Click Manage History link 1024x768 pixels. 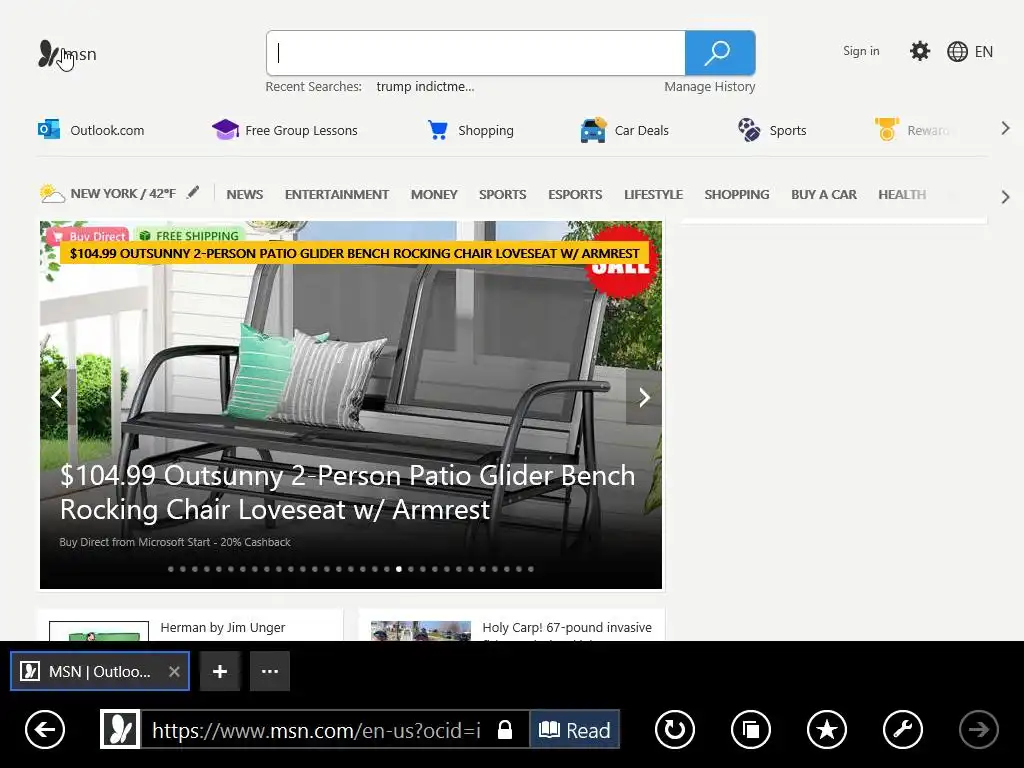tap(710, 86)
